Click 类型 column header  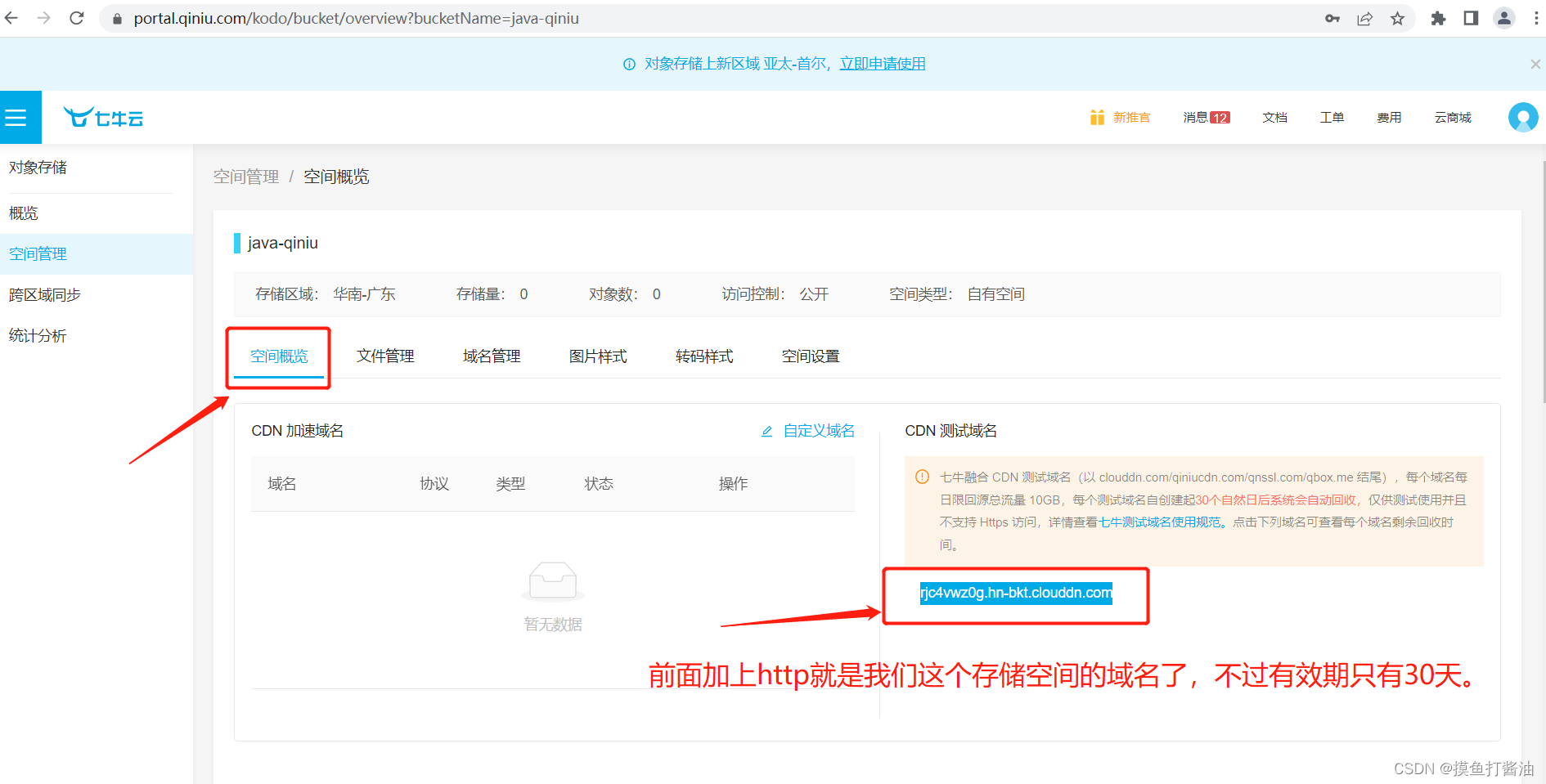[x=510, y=484]
